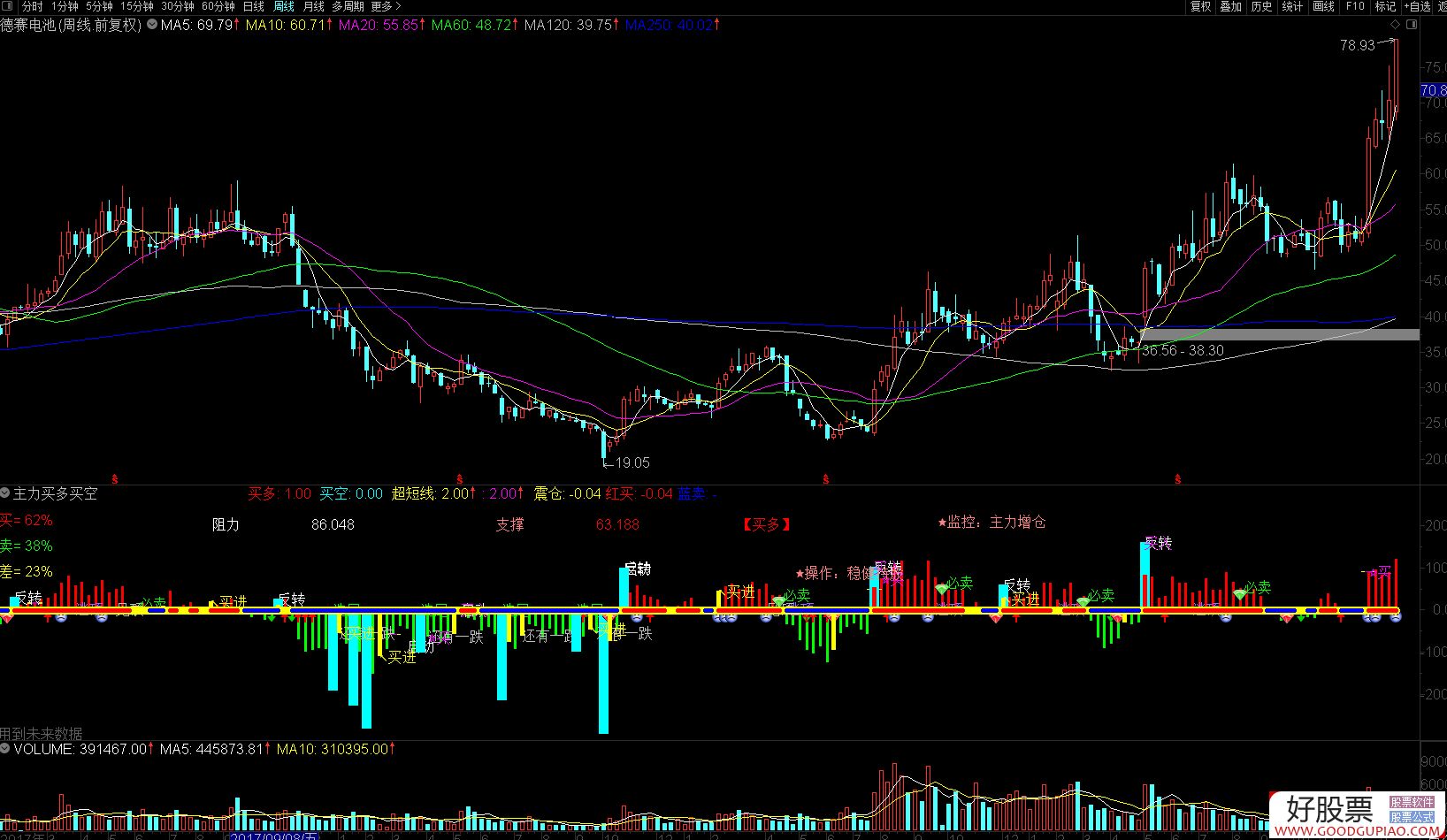
Task: Click the MA20: 55.85 label
Action: [381, 25]
